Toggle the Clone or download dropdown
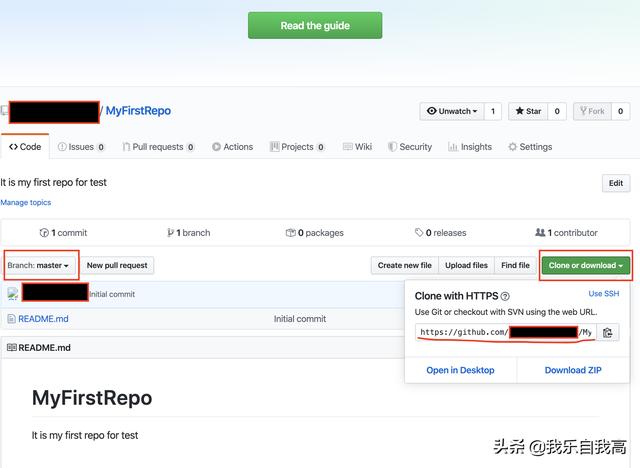Image resolution: width=640 pixels, height=468 pixels. tap(586, 265)
